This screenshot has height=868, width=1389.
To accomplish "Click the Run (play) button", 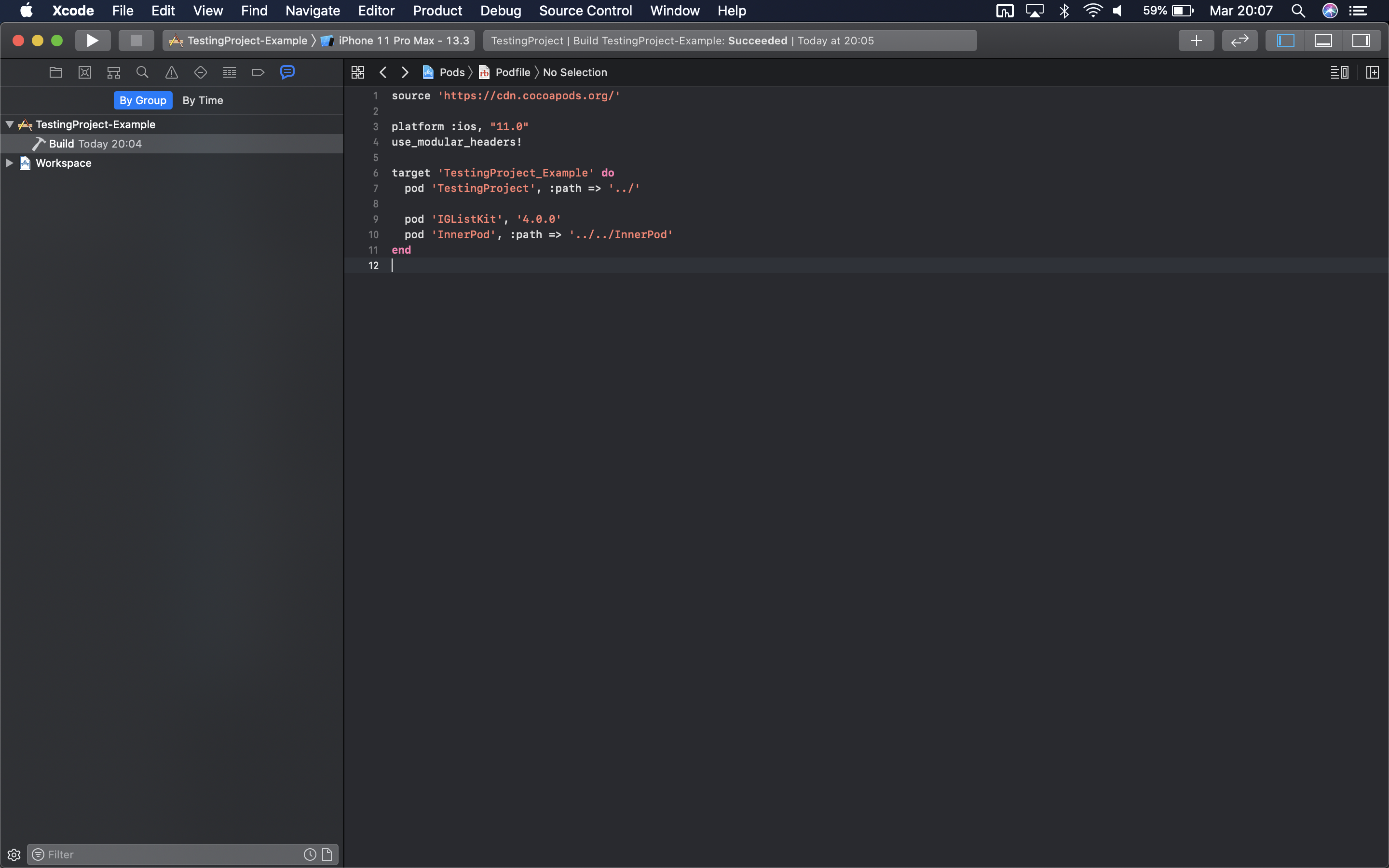I will click(x=93, y=41).
